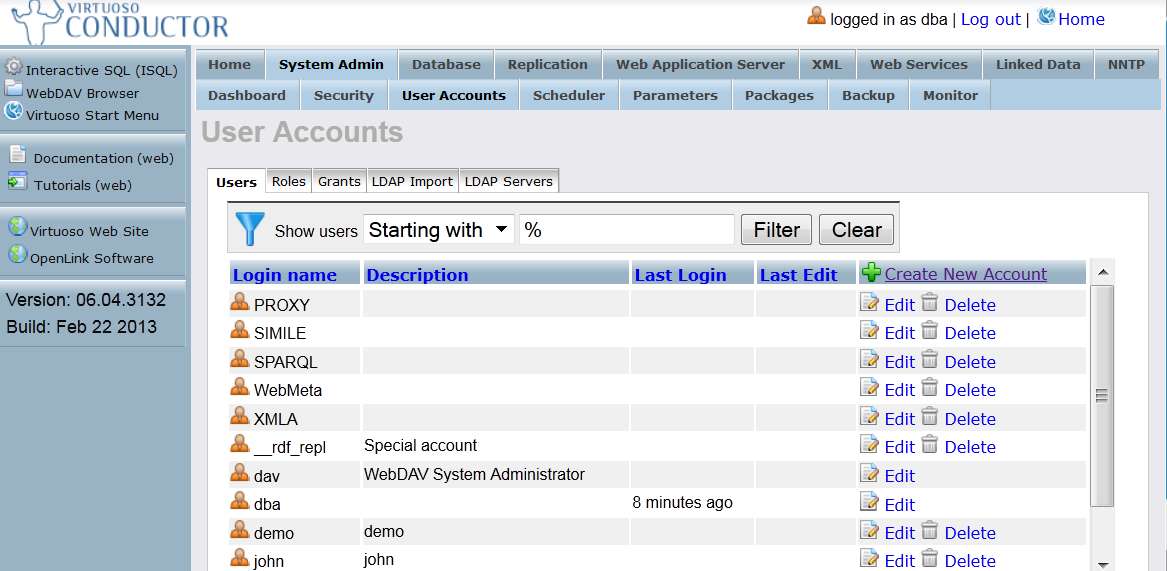Open the Database menu tab
This screenshot has height=571, width=1167.
(446, 64)
